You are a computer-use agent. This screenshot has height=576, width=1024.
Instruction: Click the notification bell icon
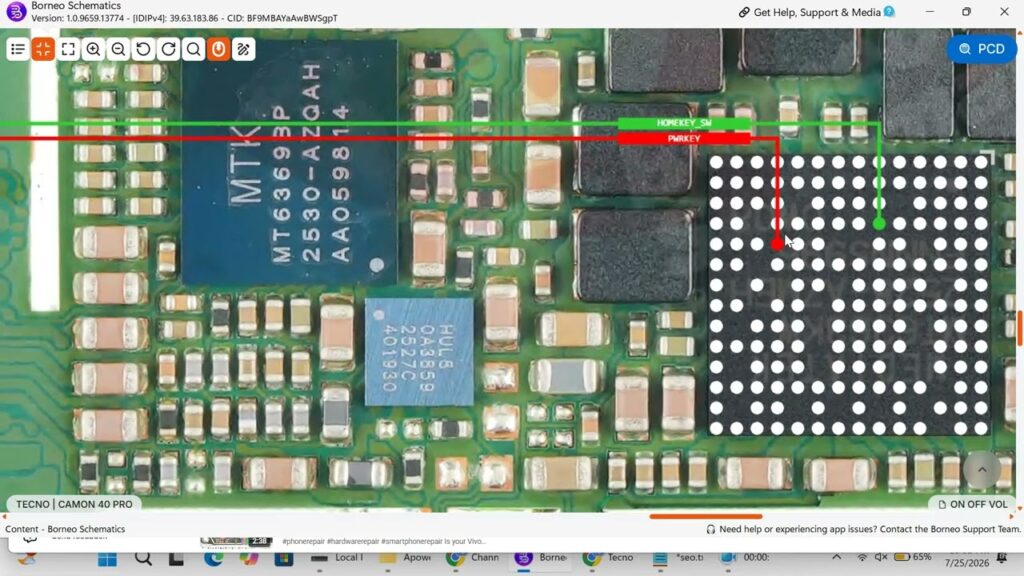click(1002, 558)
